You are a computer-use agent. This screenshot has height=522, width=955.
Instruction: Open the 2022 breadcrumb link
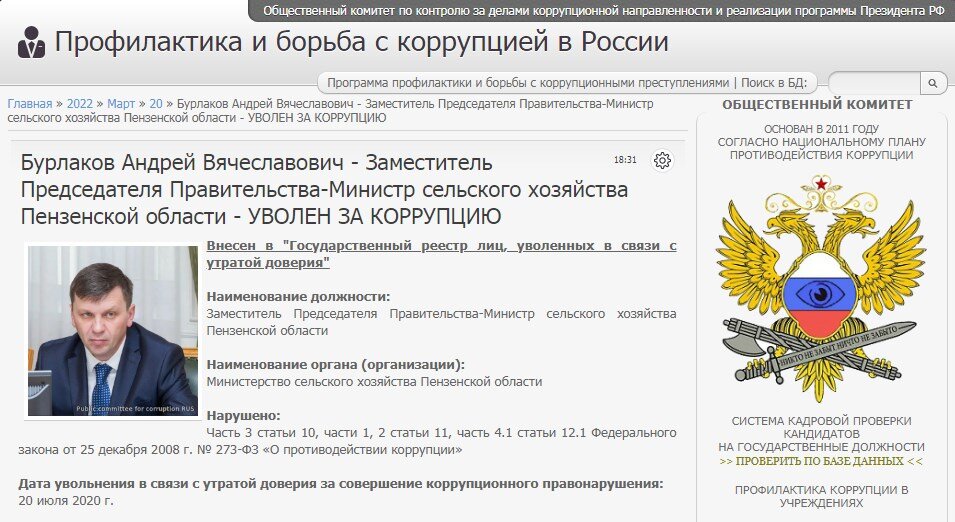[80, 104]
